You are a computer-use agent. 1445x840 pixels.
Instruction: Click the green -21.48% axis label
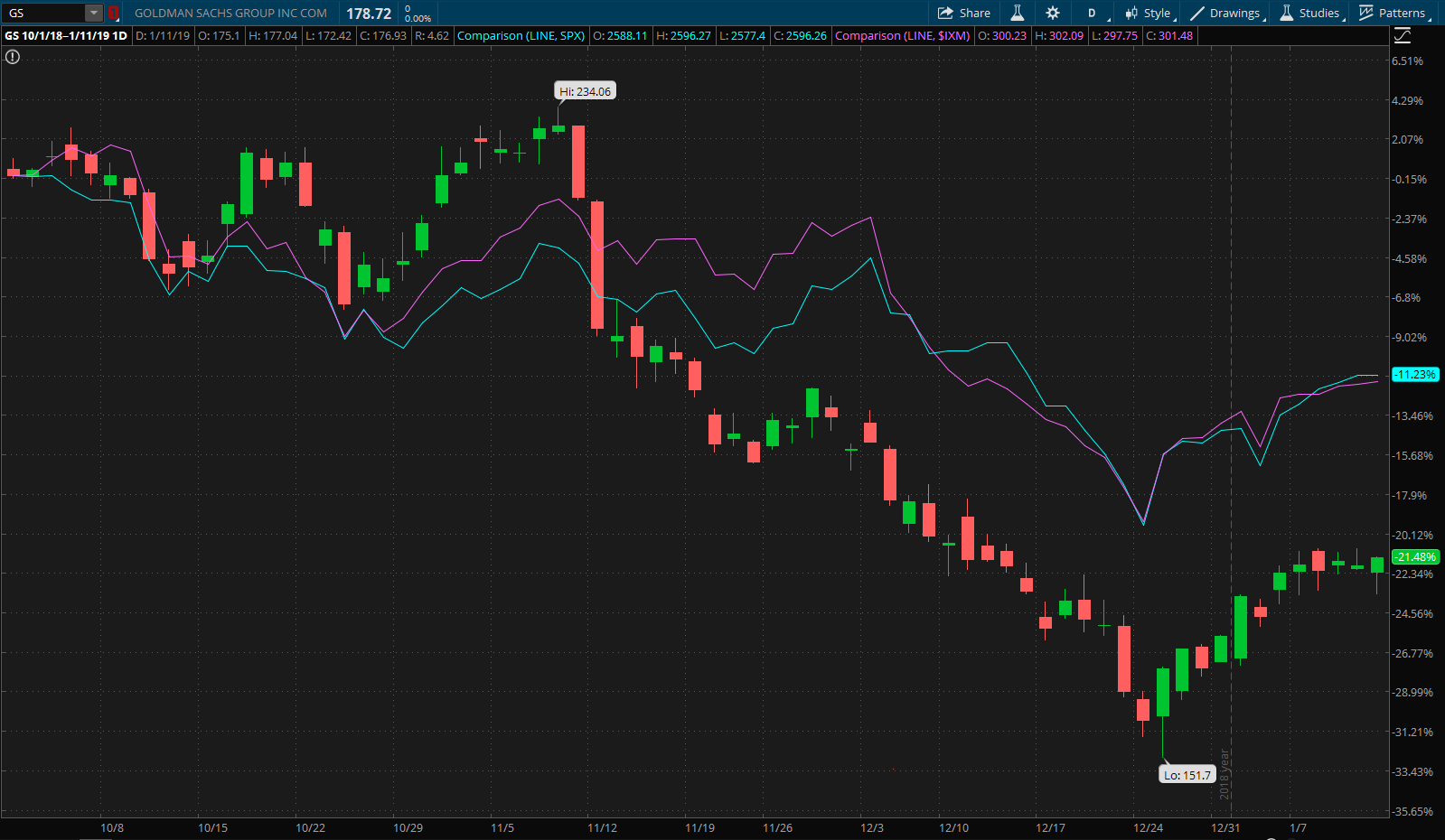pos(1415,557)
